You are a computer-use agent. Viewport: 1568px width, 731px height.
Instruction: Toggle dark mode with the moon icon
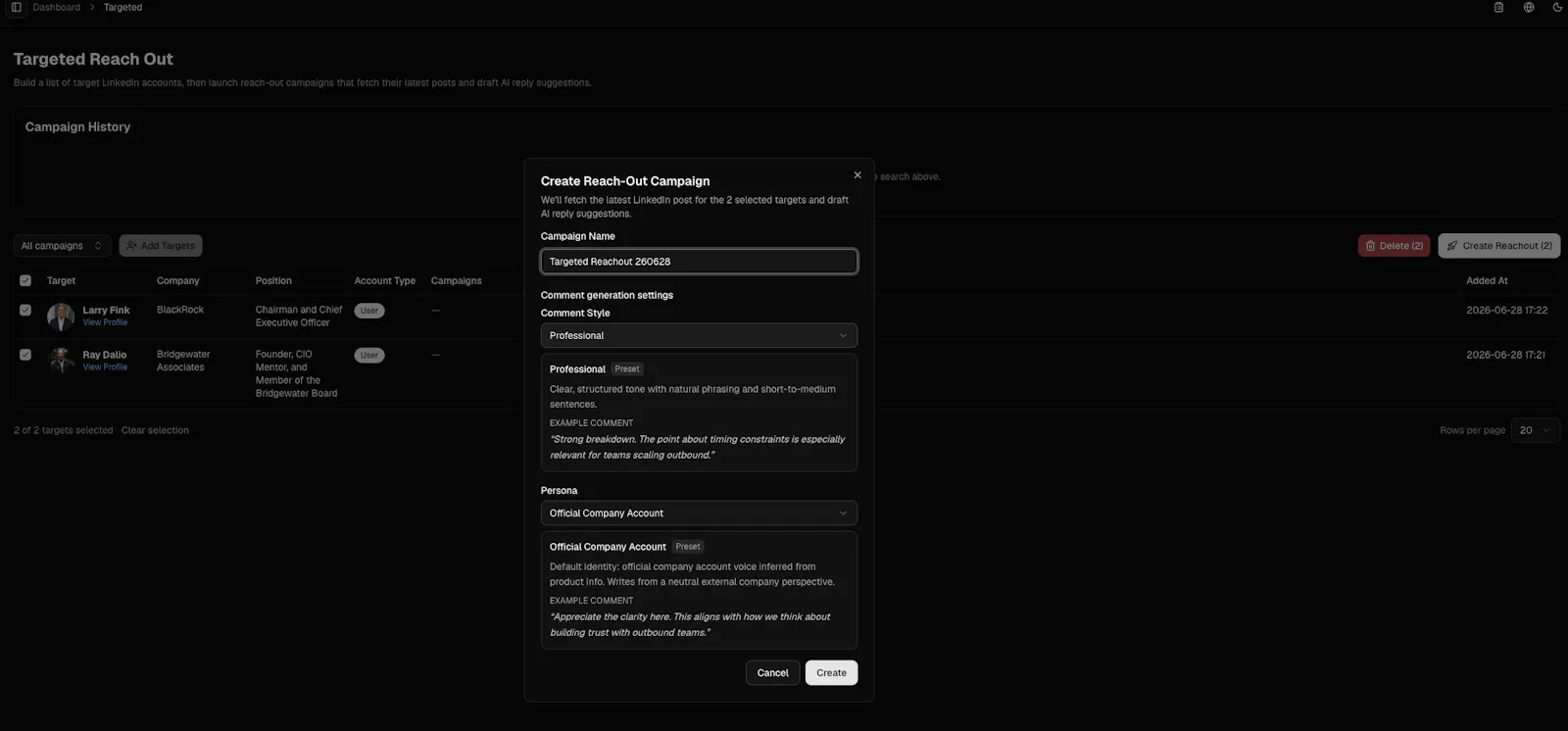click(1557, 7)
